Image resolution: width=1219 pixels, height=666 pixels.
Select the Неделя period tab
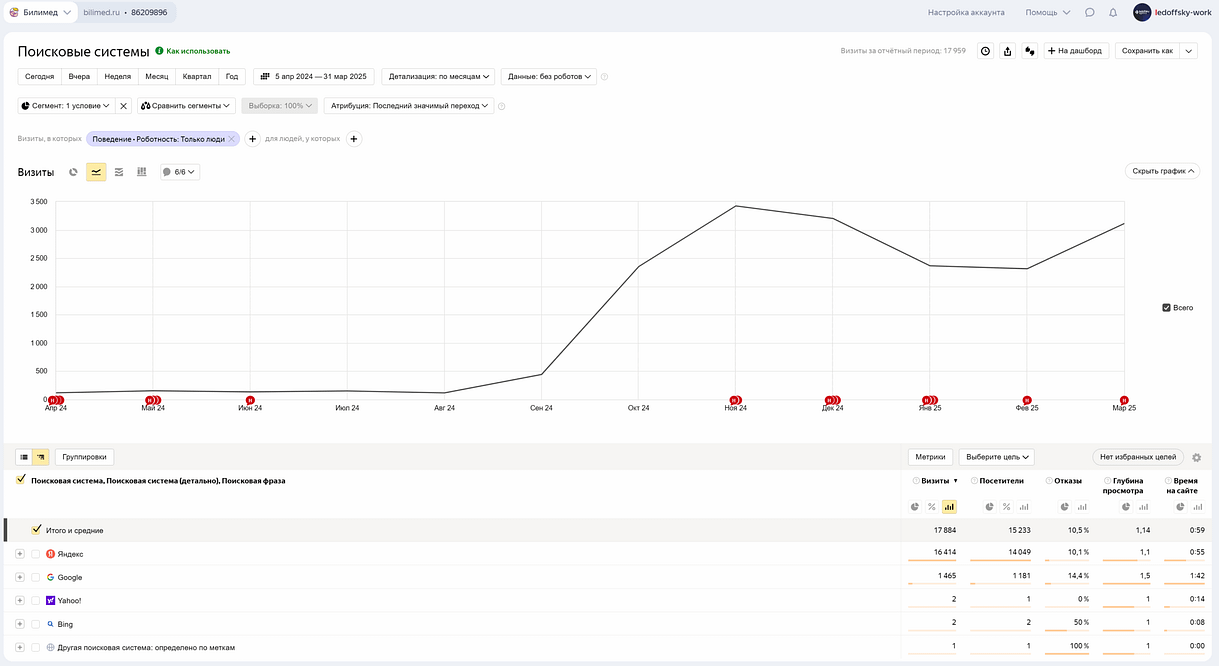[x=117, y=76]
